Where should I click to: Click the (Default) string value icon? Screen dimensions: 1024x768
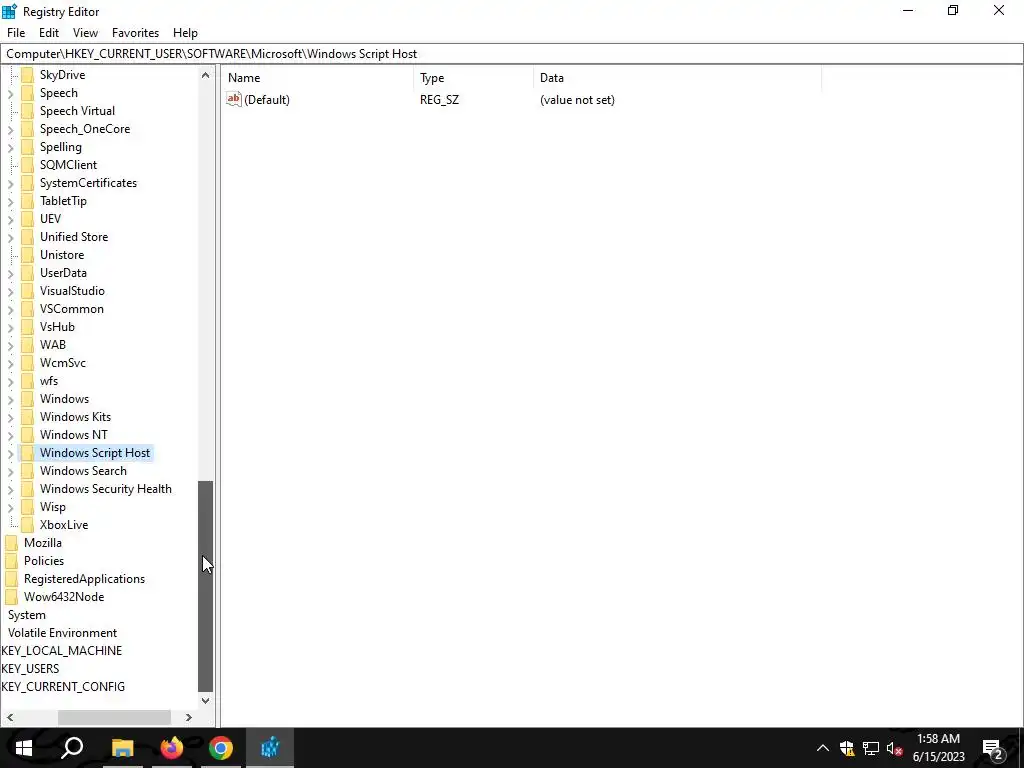[x=234, y=99]
